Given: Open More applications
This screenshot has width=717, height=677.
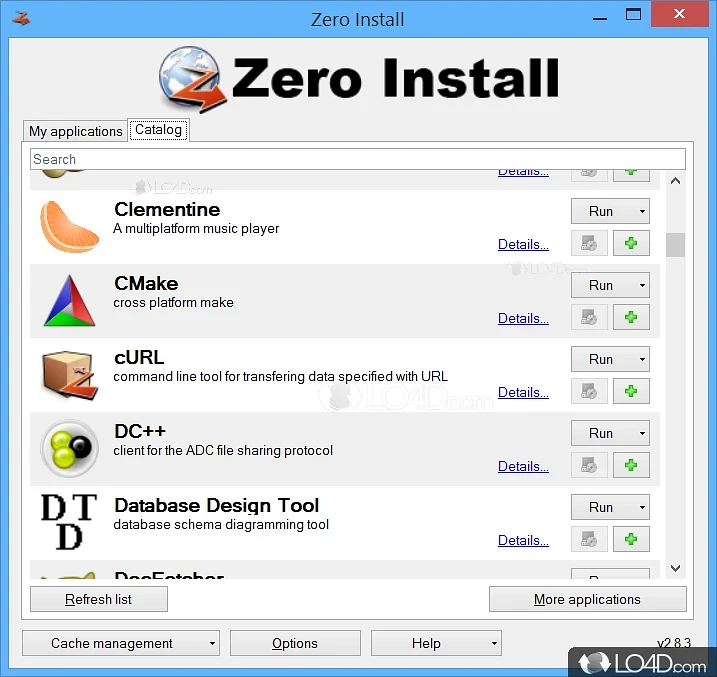Looking at the screenshot, I should (x=588, y=599).
